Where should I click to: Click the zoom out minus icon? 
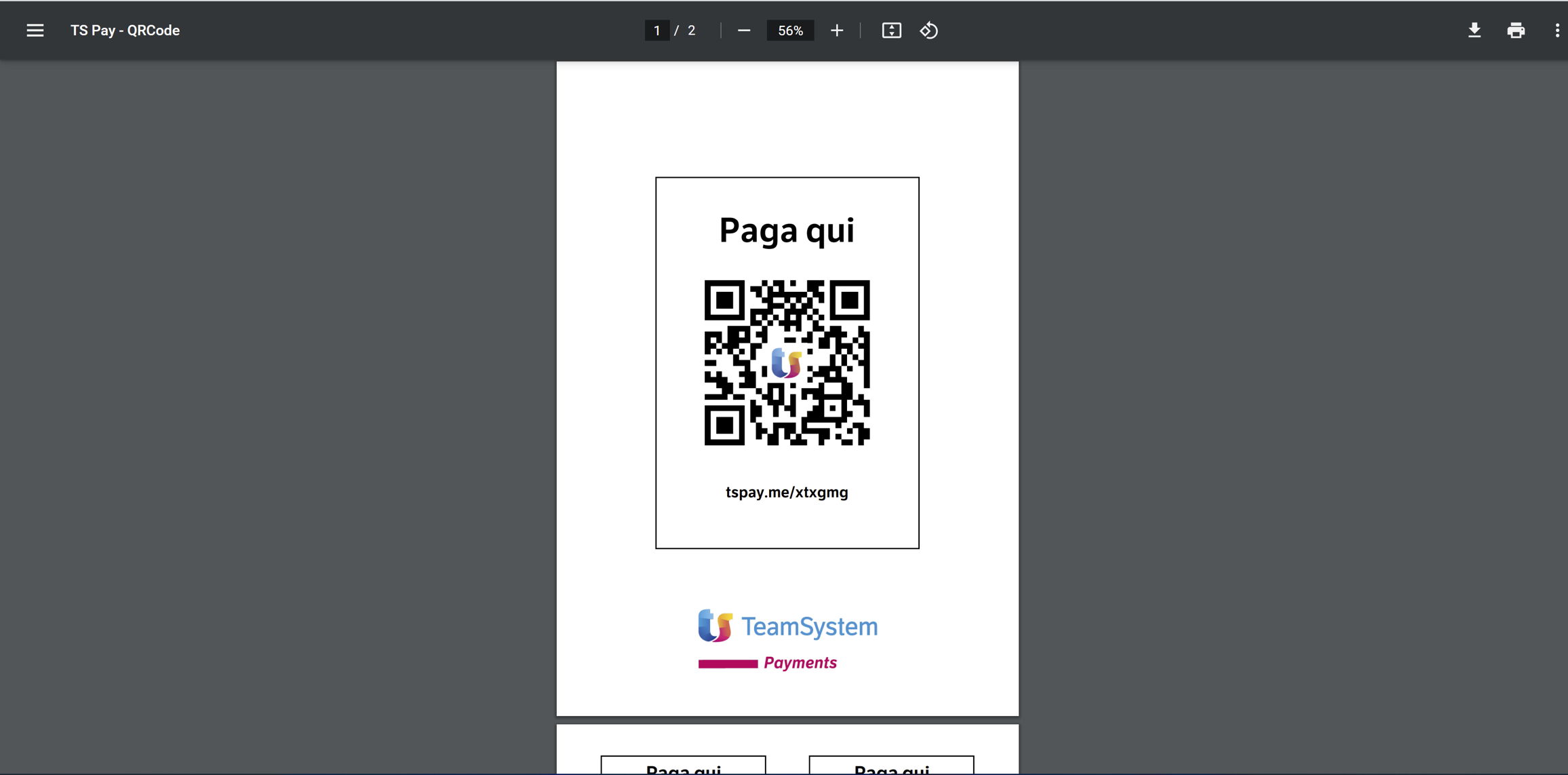(x=744, y=31)
